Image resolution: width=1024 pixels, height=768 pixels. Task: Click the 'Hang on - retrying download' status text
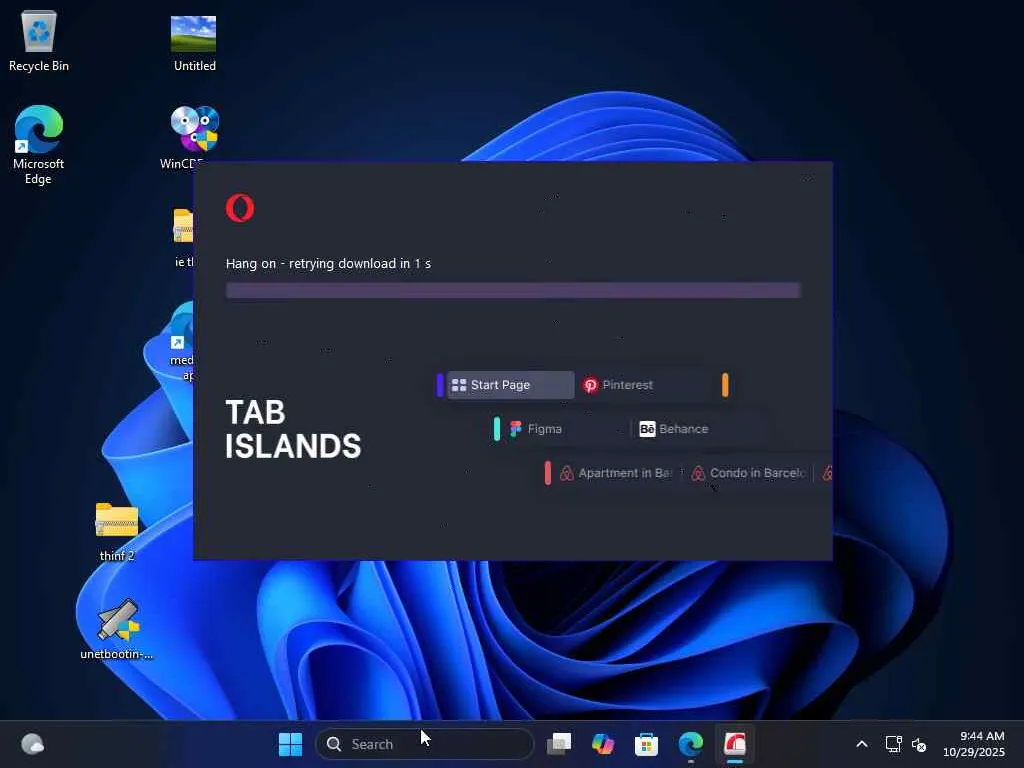point(328,263)
